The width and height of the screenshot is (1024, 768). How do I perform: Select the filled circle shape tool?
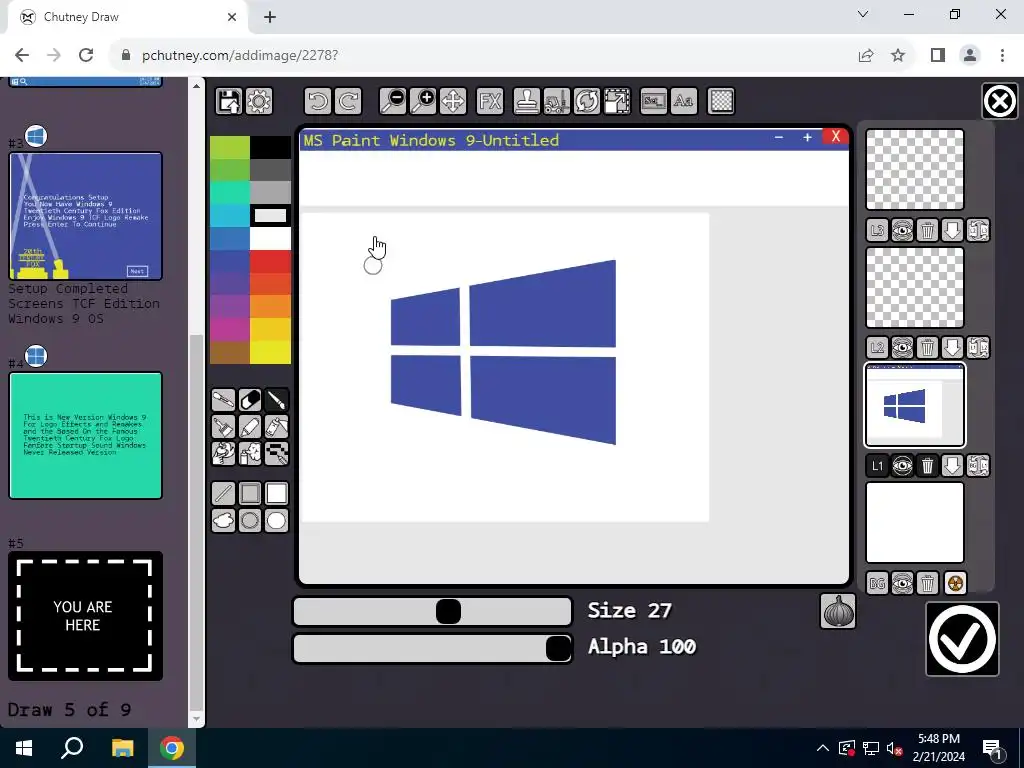(277, 520)
